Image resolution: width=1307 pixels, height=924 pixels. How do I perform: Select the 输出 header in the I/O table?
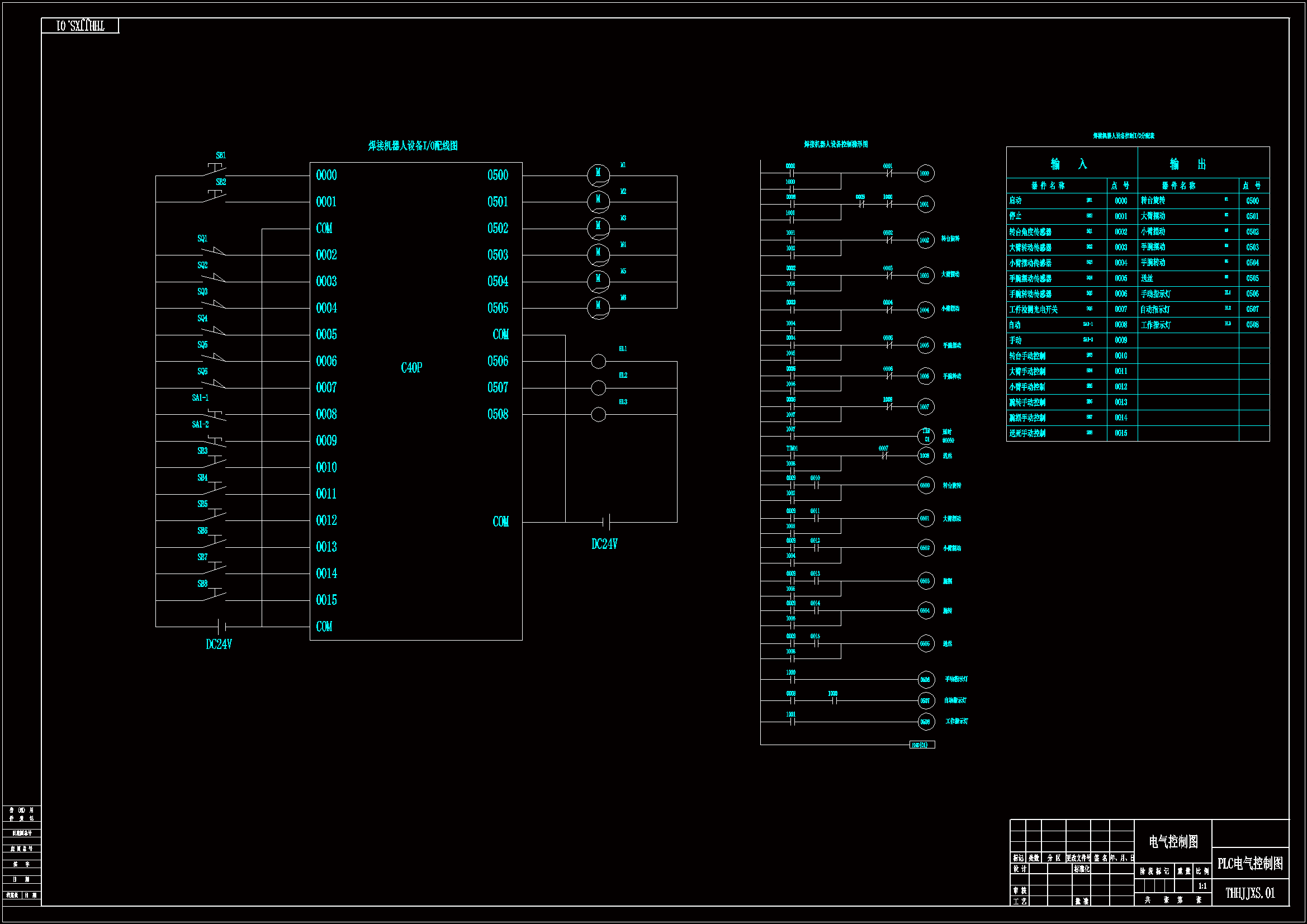pyautogui.click(x=1187, y=164)
